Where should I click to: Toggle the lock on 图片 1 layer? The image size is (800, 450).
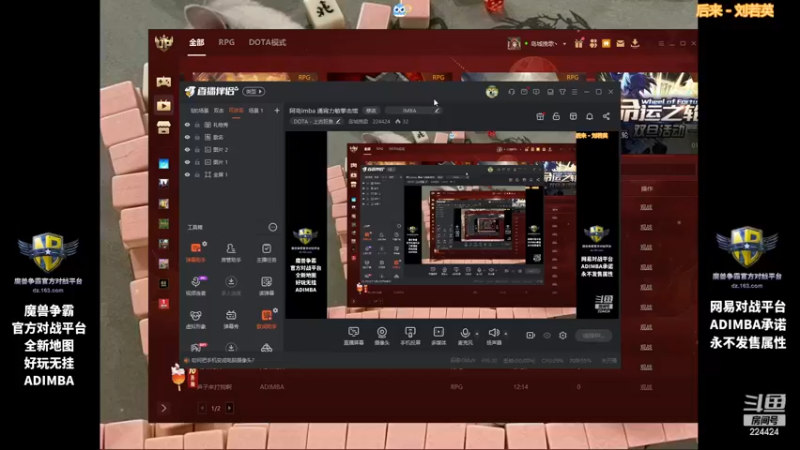pos(197,162)
